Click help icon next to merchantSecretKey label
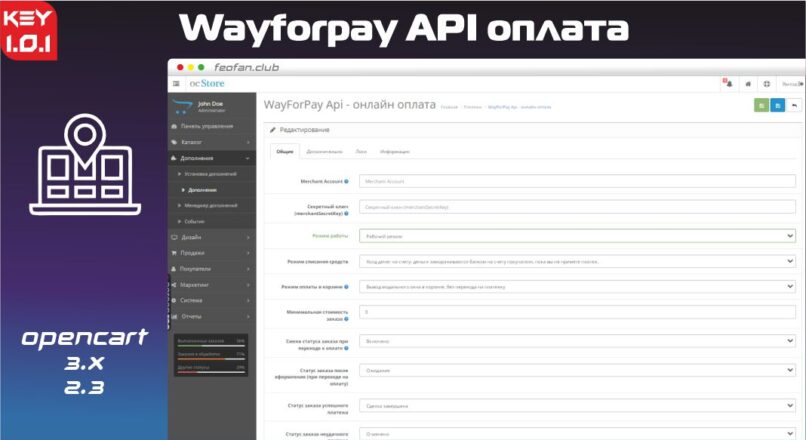Image resolution: width=806 pixels, height=440 pixels. point(346,213)
